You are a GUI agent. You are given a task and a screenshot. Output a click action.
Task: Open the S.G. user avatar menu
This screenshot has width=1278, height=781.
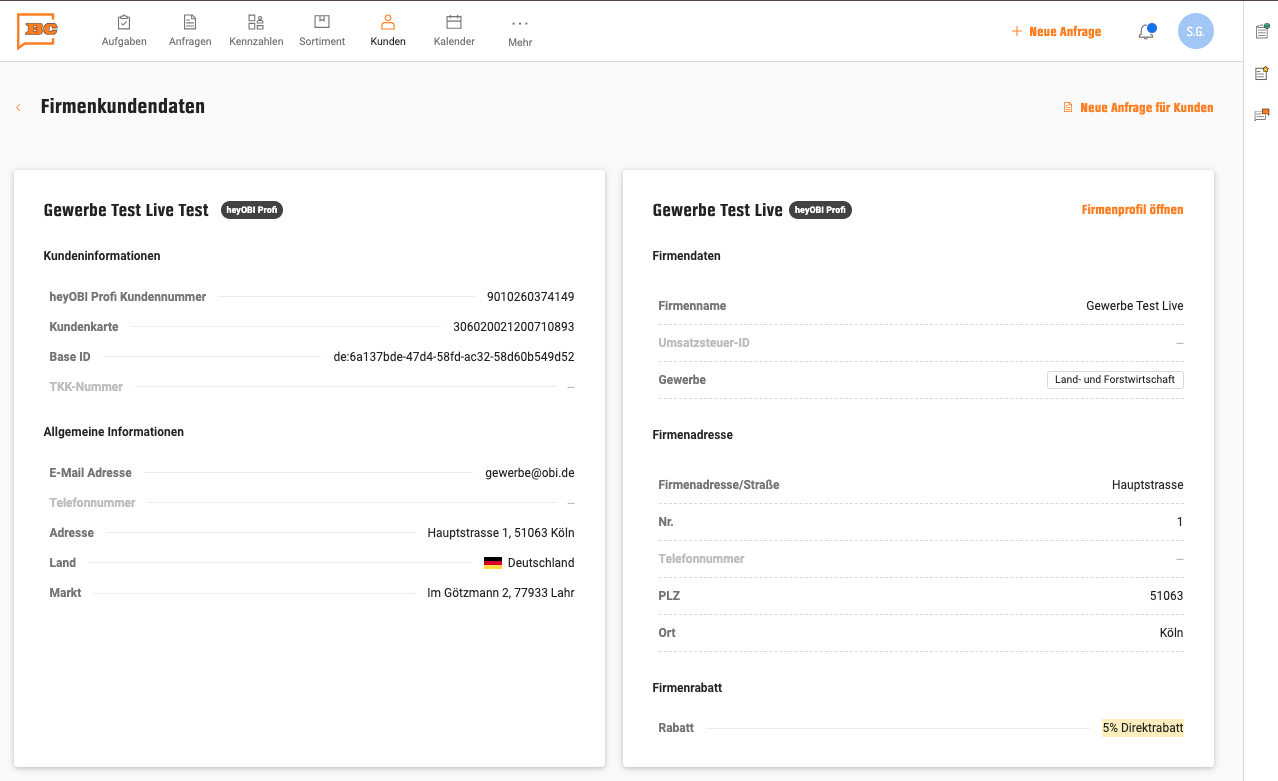tap(1195, 31)
